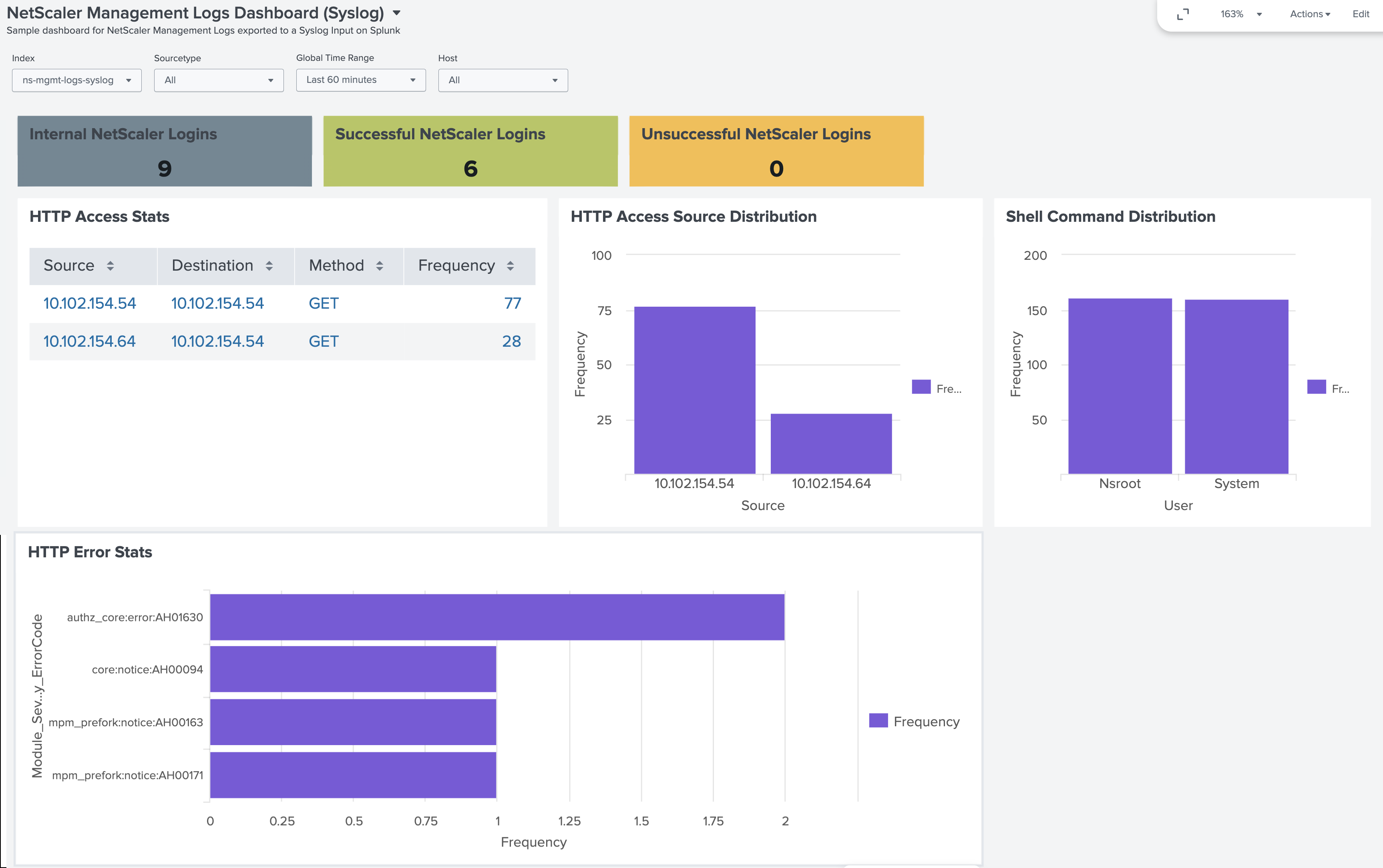Image resolution: width=1383 pixels, height=868 pixels.
Task: Click the Internal NetScaler Logins tile
Action: pos(165,151)
